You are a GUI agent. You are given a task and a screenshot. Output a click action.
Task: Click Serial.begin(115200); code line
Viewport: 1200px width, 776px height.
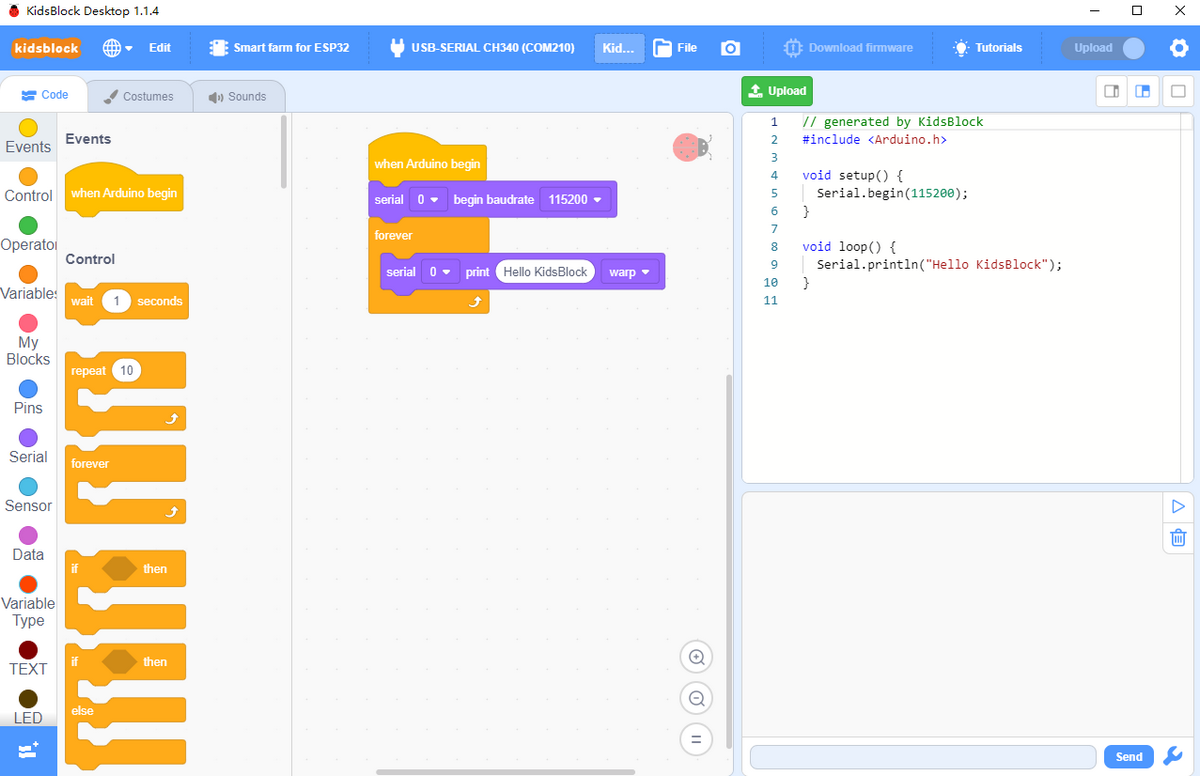[892, 193]
